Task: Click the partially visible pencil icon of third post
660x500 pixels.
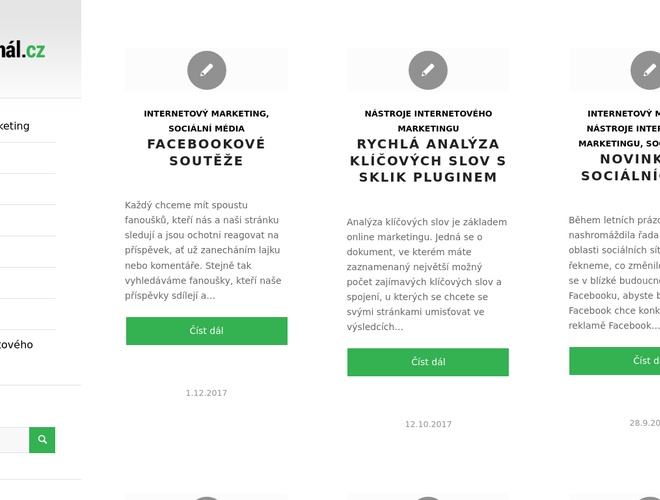Action: coord(648,70)
